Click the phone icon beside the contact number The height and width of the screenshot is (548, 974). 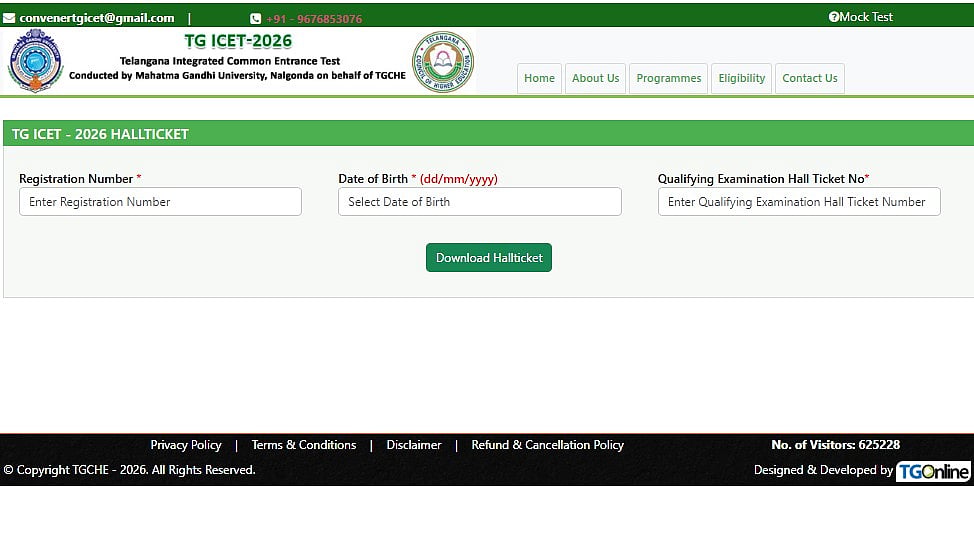255,19
